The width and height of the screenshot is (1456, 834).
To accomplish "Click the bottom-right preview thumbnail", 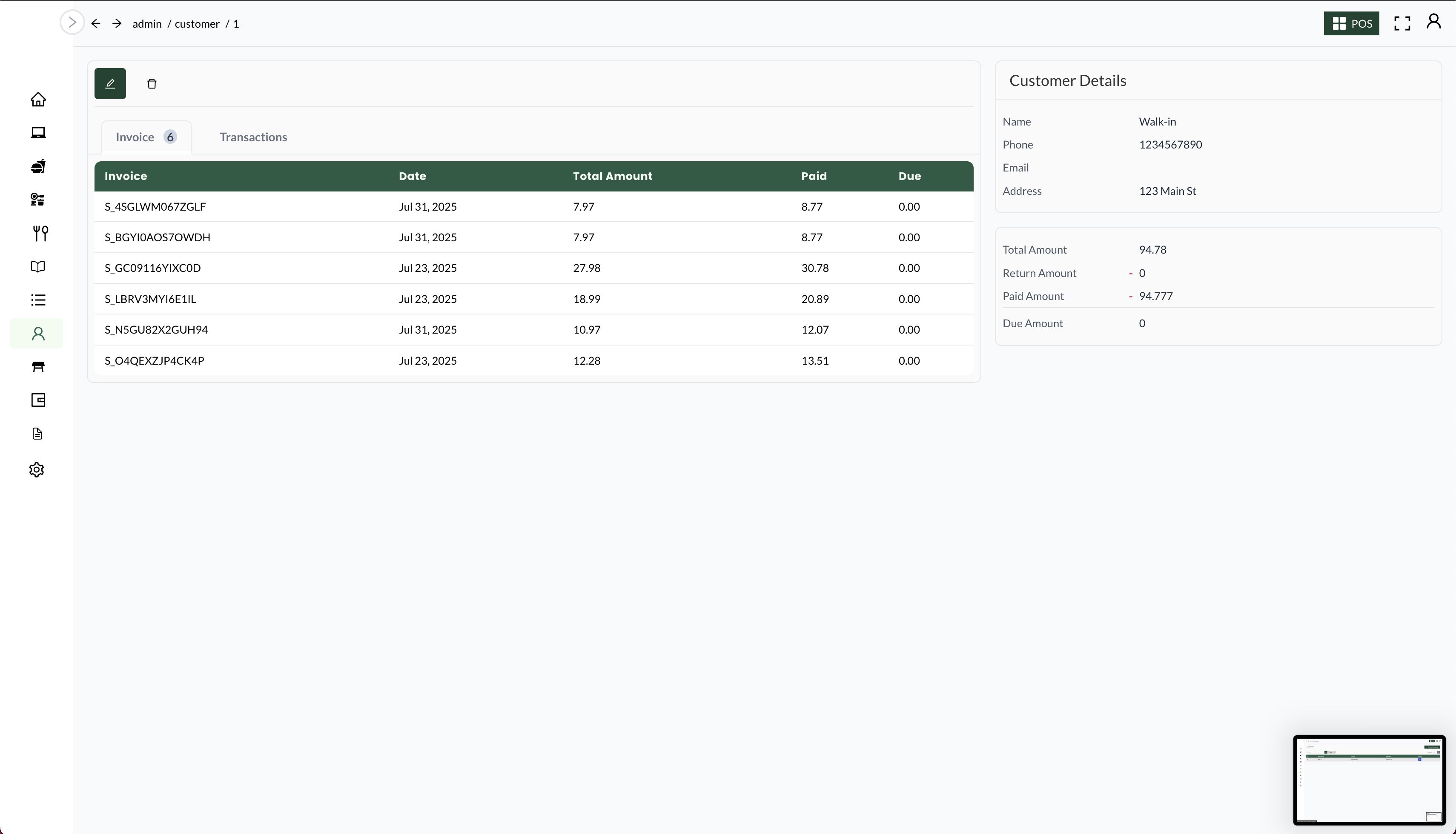I will 1369,780.
